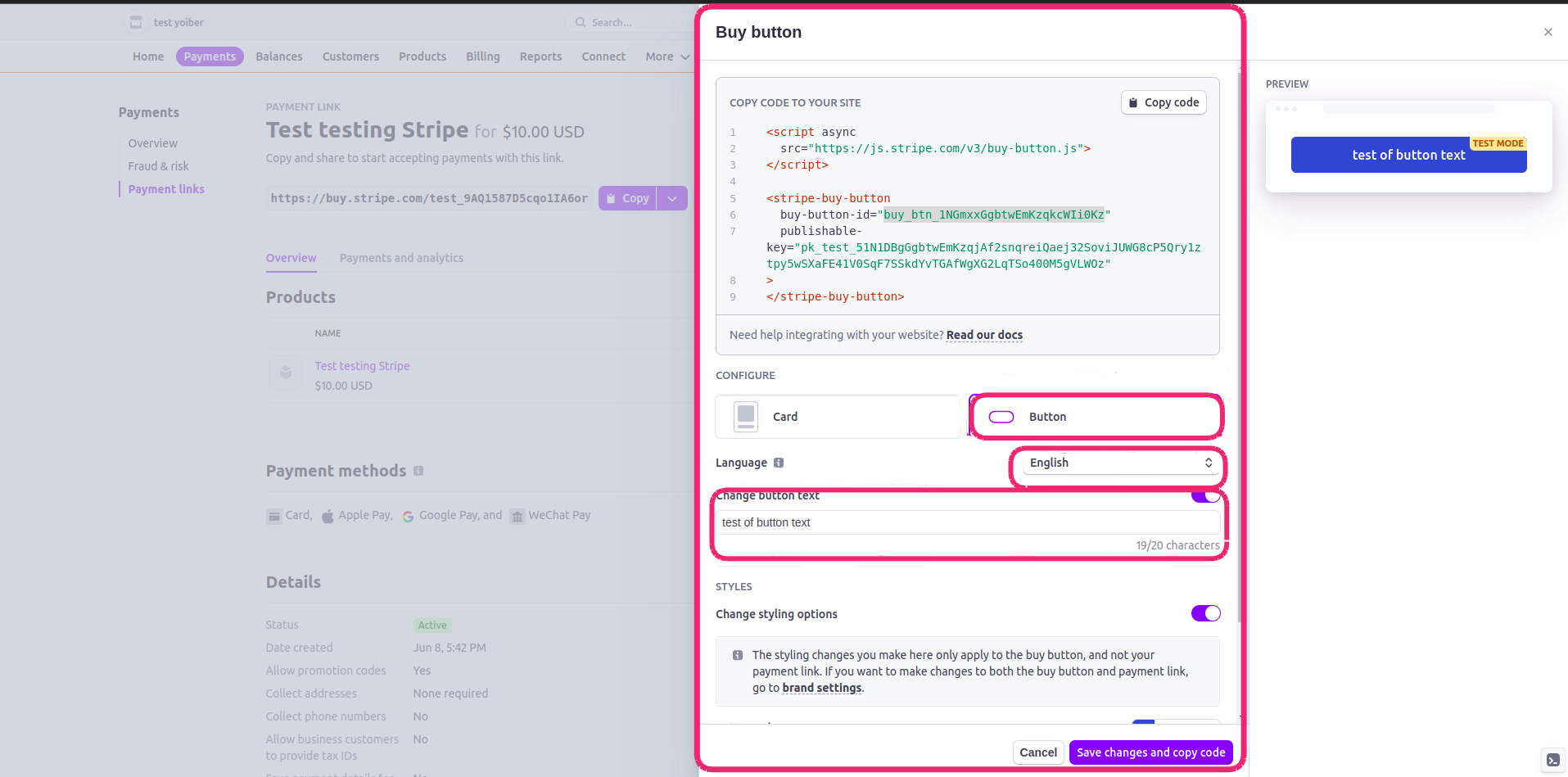Open Reports in the navigation
Screen dimensions: 1568x777
540,56
